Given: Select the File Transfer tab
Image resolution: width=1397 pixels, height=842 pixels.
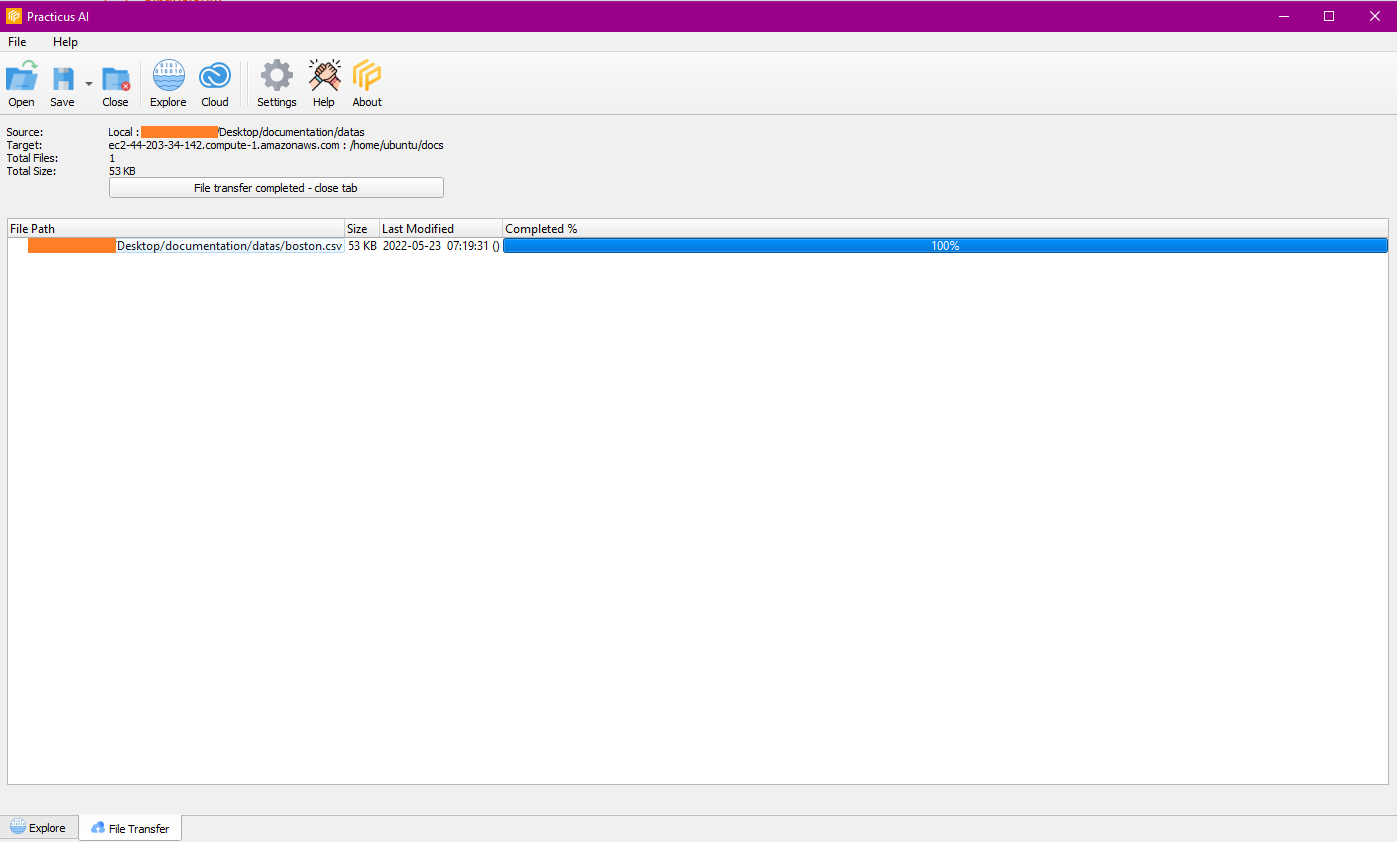Looking at the screenshot, I should coord(130,827).
